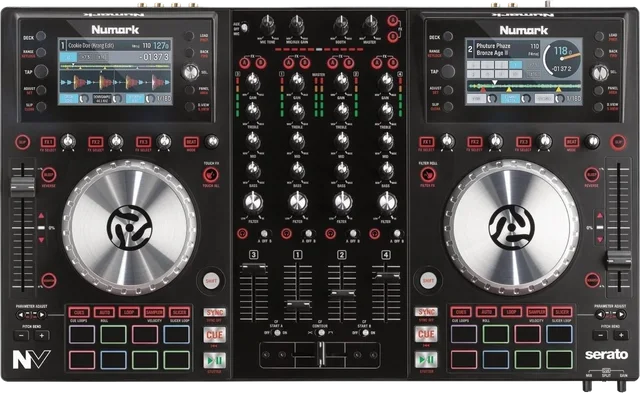
Task: Select SLICER pad mode on right deck
Action: (562, 312)
